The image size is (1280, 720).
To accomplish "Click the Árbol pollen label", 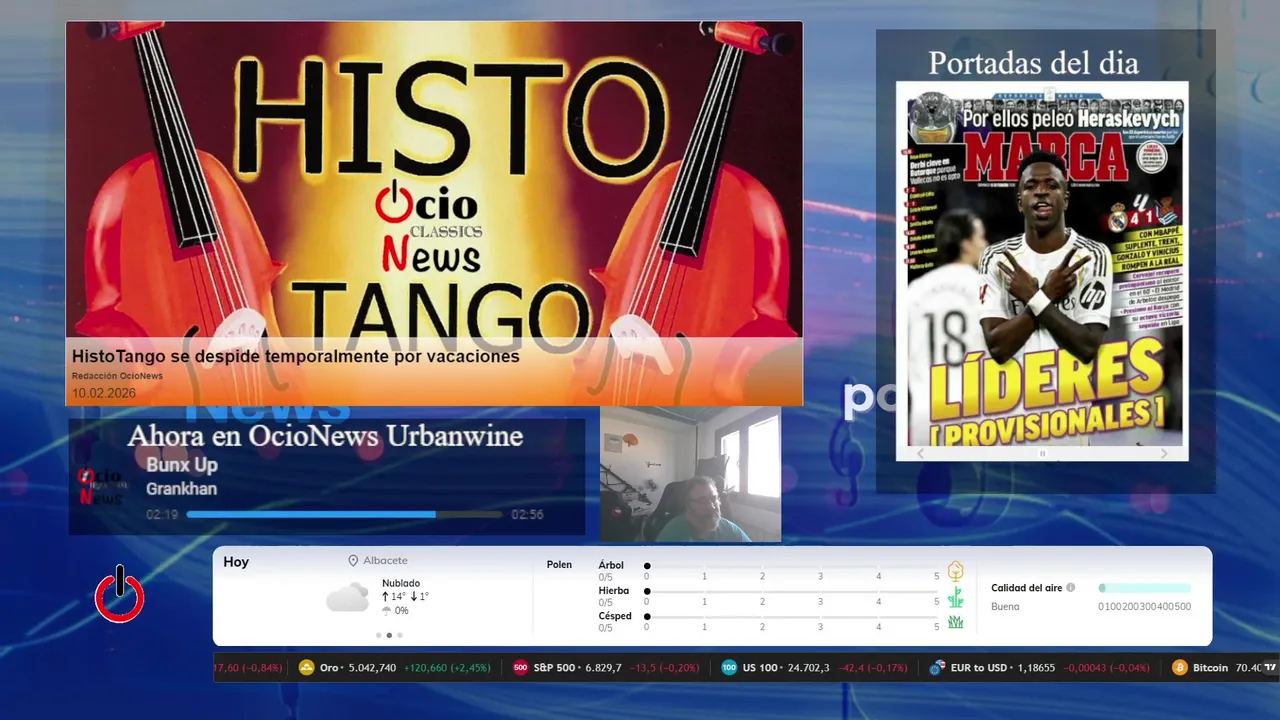I will point(611,565).
